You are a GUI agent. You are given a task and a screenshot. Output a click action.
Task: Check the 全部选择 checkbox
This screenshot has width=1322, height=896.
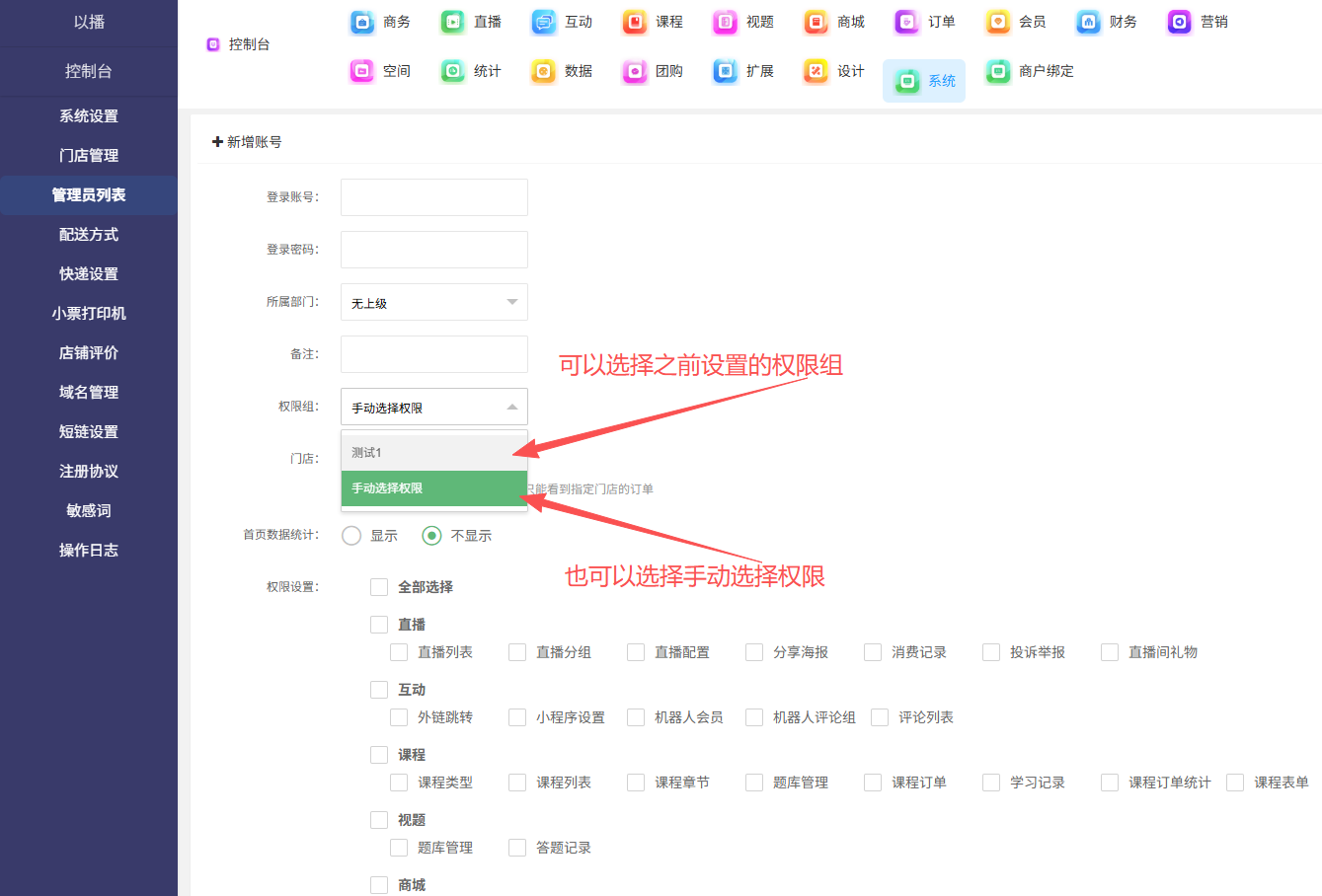pos(379,587)
